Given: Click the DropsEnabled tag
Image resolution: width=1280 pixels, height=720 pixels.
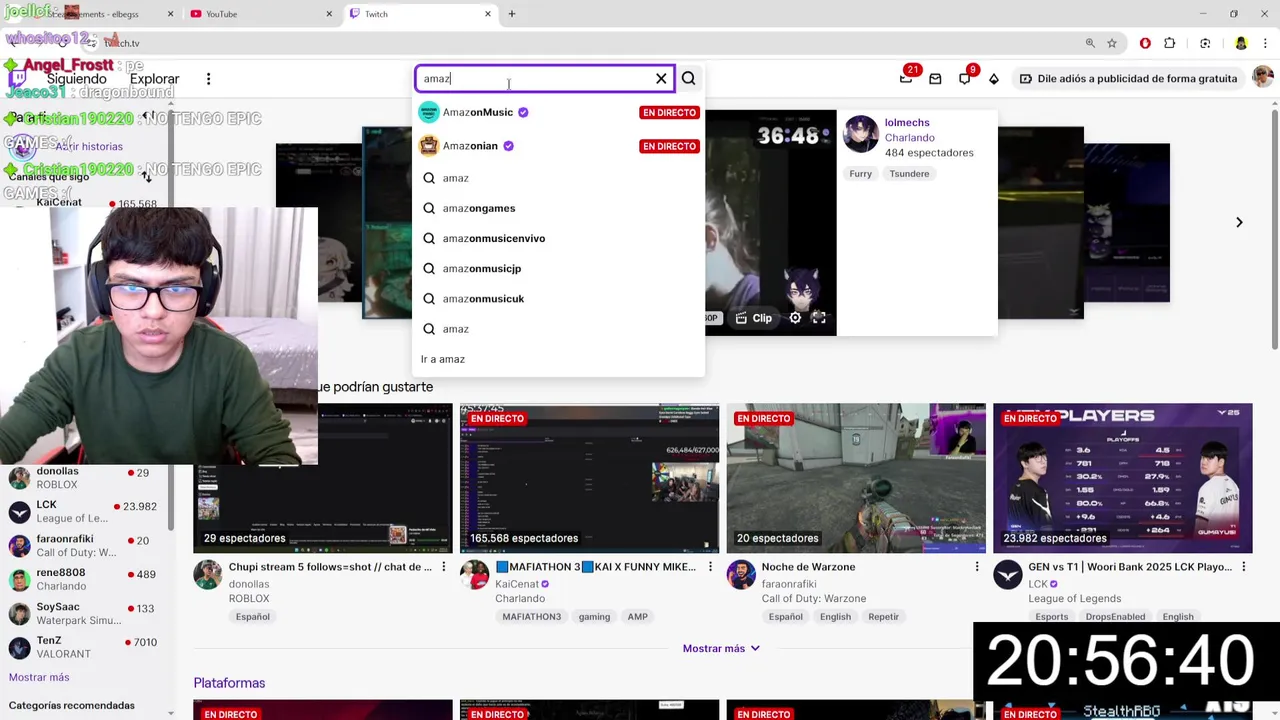Looking at the screenshot, I should click(1115, 617).
